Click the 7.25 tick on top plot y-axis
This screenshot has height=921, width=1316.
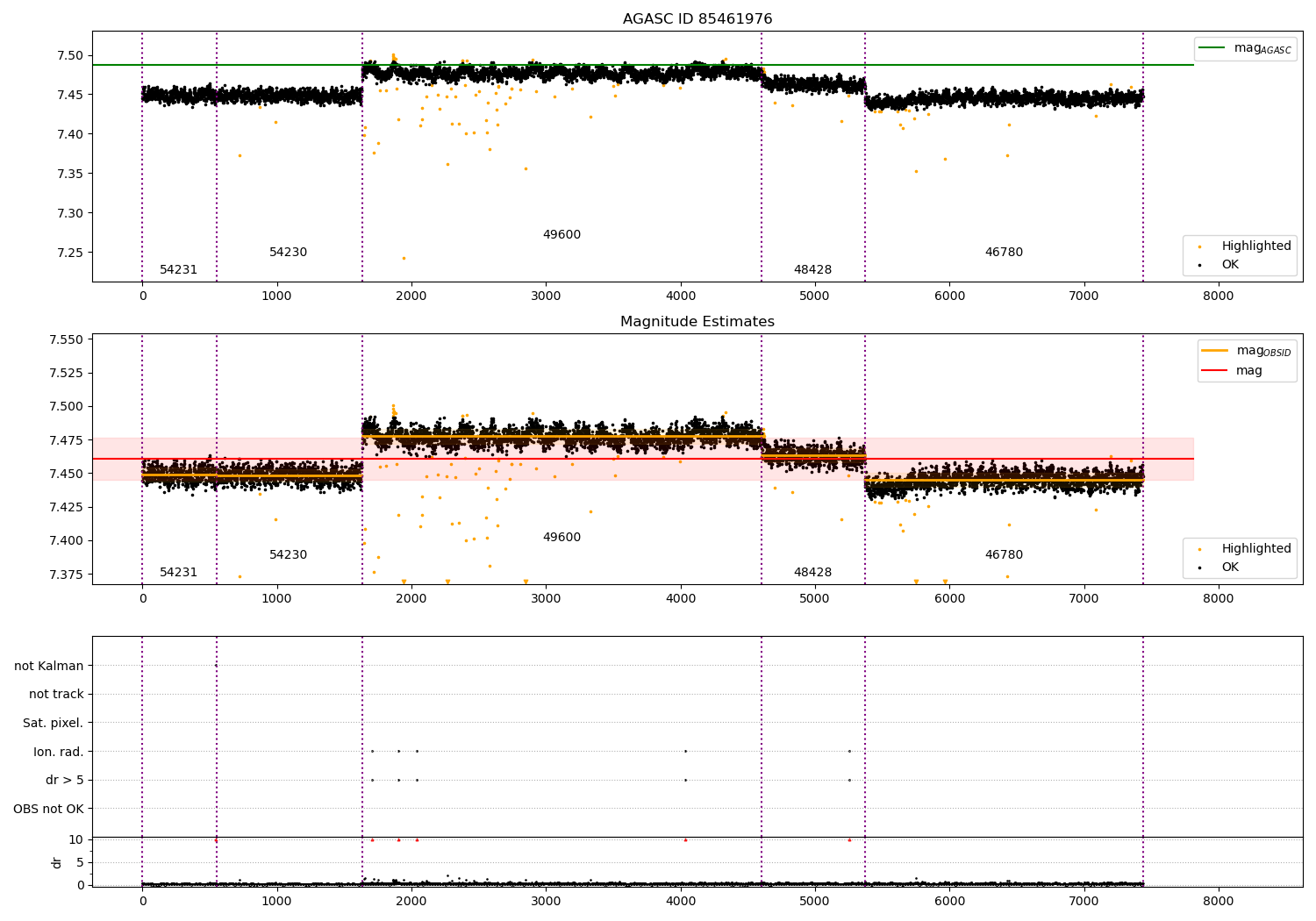[x=70, y=253]
